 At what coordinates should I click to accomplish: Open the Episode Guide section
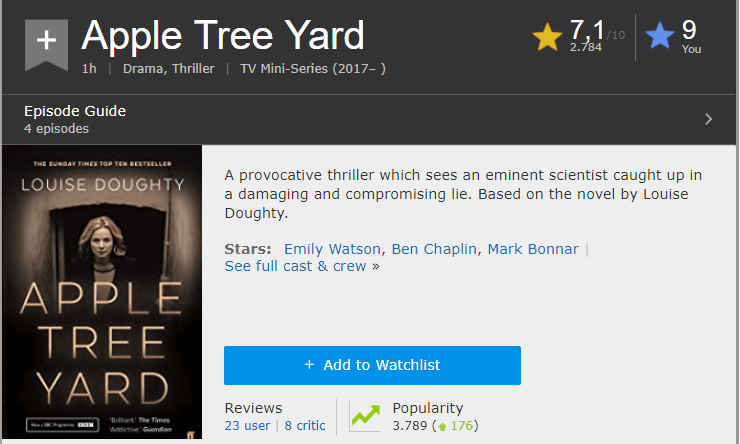(x=75, y=111)
